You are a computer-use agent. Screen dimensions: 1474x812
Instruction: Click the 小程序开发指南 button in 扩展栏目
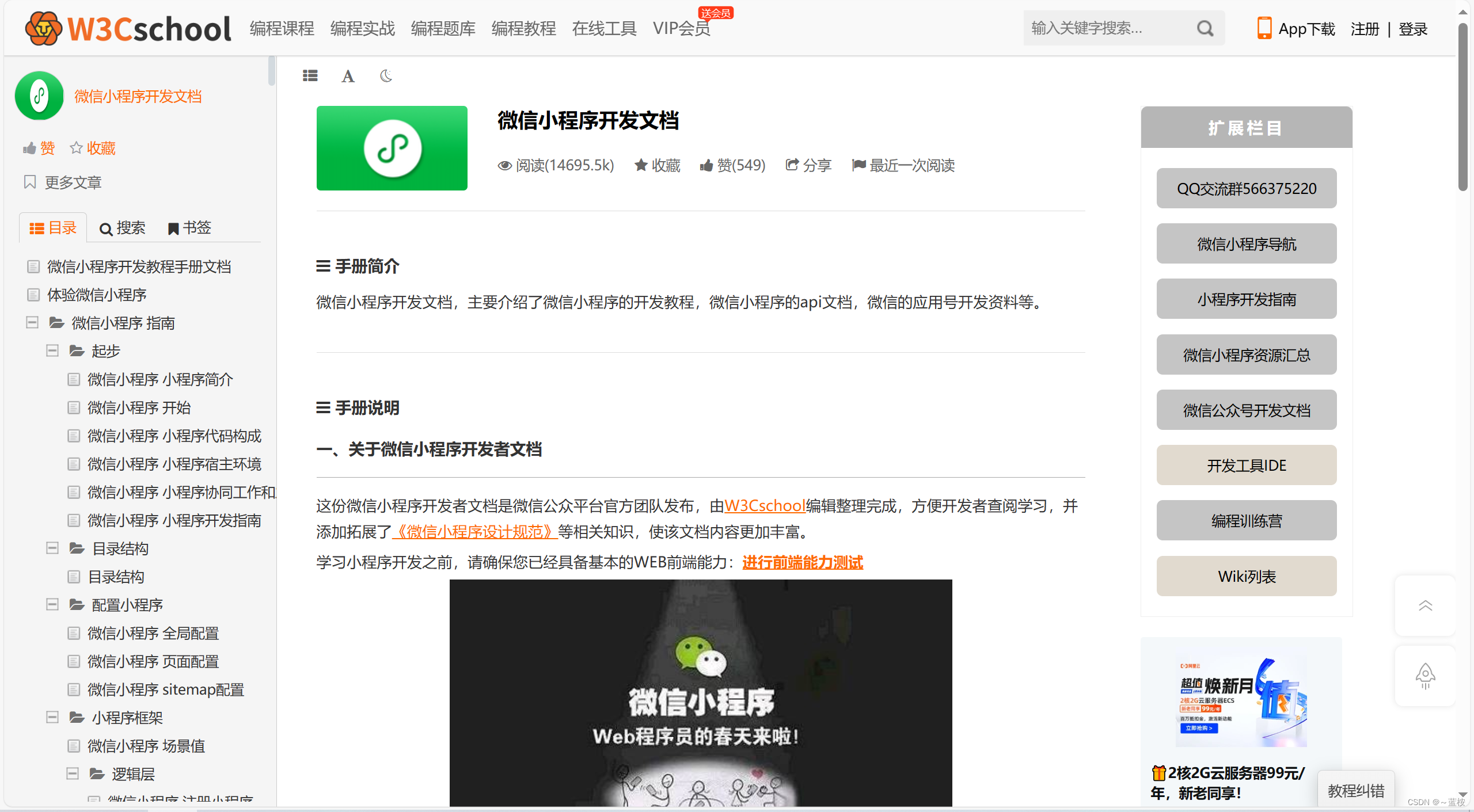[1247, 299]
